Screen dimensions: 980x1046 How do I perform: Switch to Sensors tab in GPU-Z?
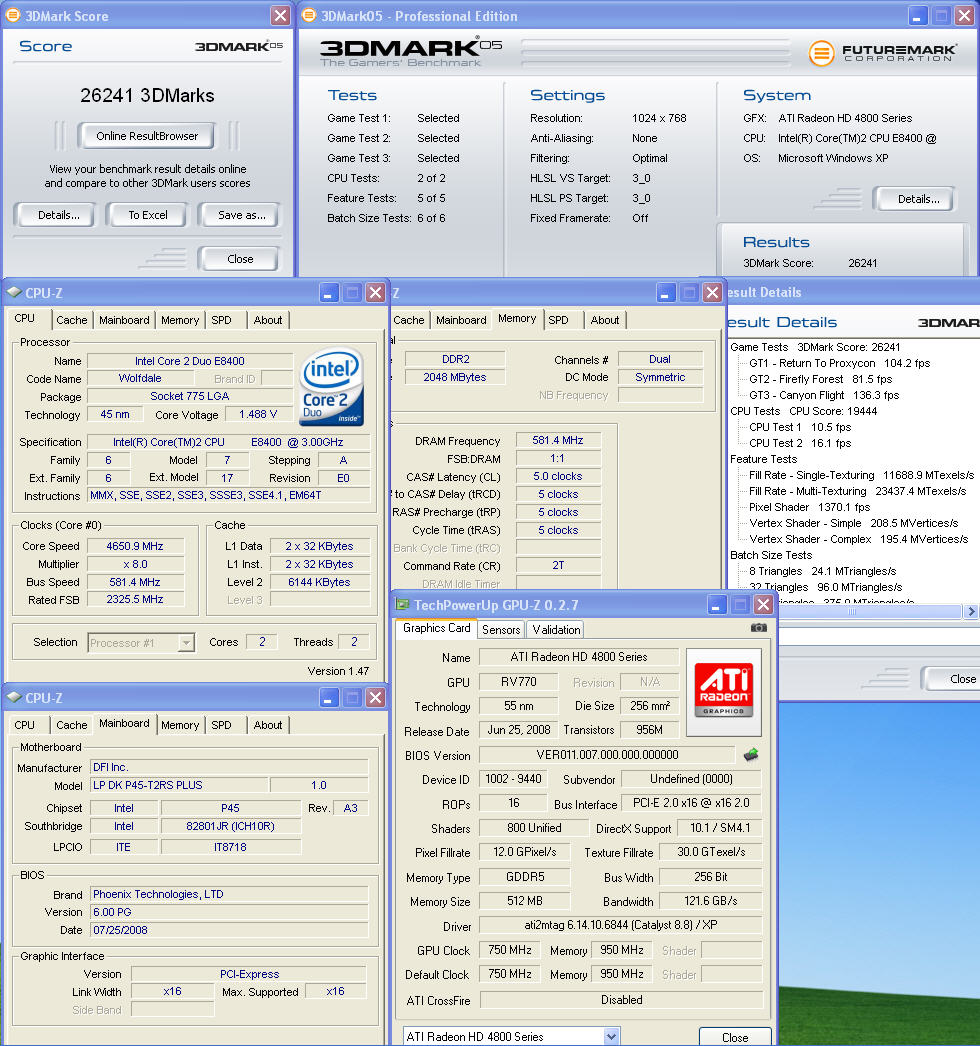[x=501, y=630]
